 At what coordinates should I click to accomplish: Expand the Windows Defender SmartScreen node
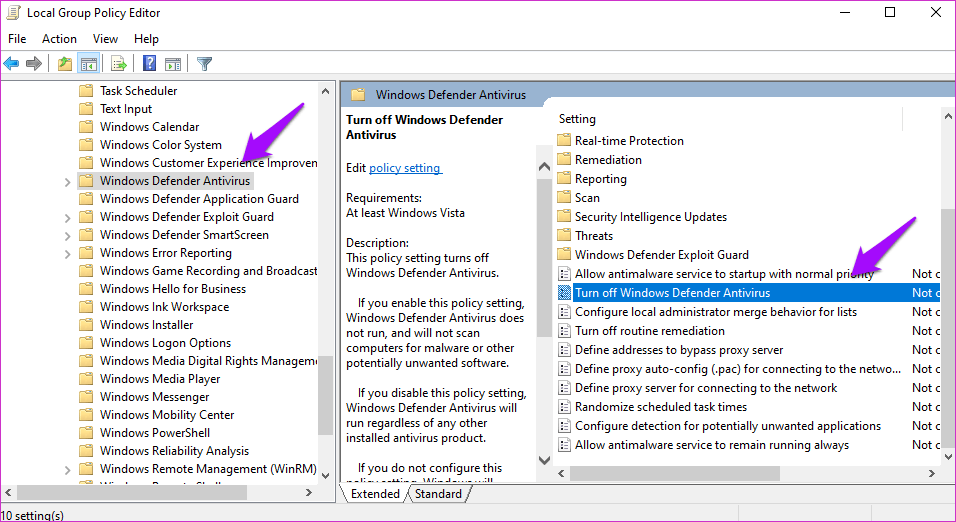pos(68,235)
